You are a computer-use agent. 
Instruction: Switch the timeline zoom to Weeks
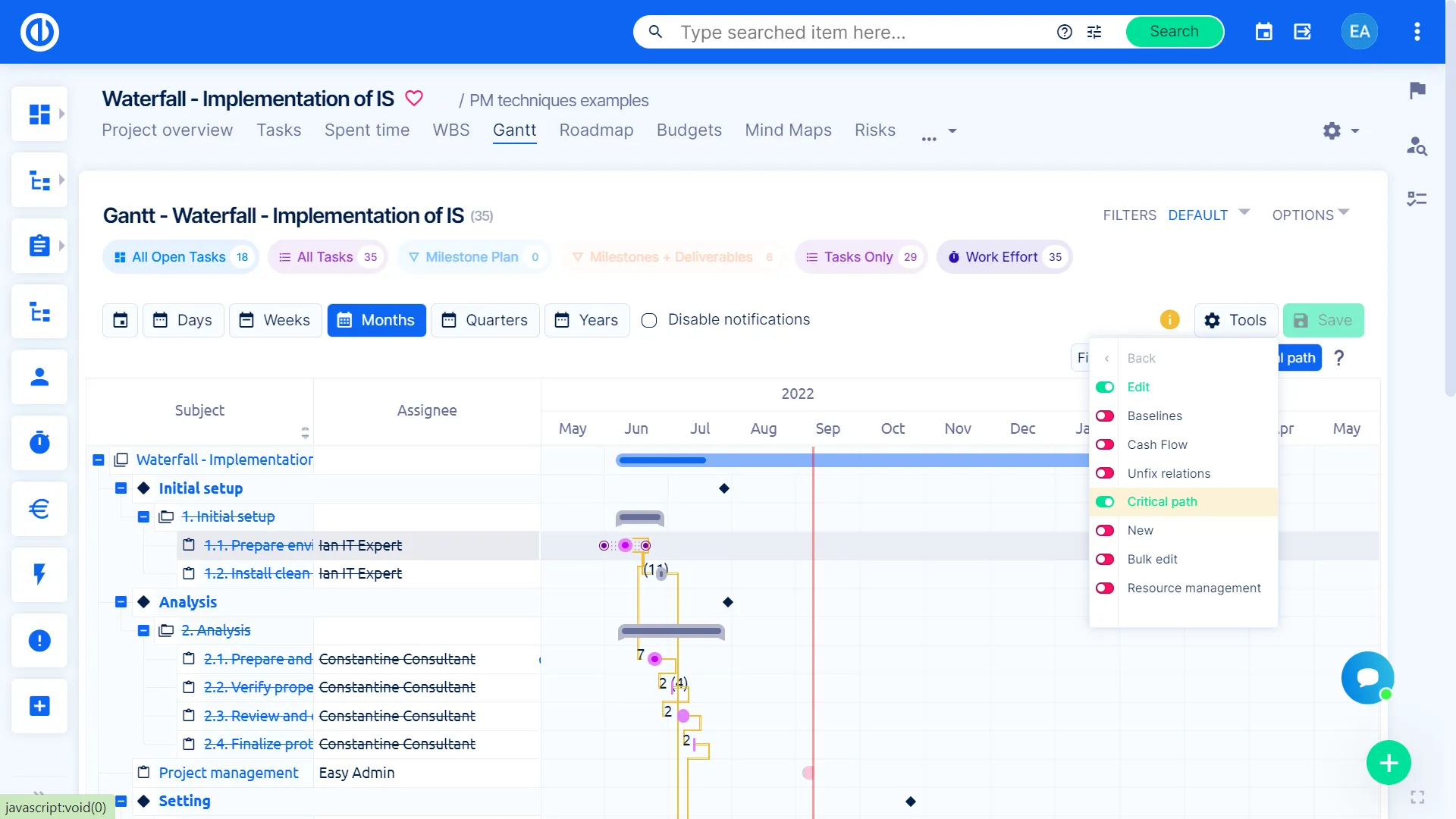coord(275,320)
